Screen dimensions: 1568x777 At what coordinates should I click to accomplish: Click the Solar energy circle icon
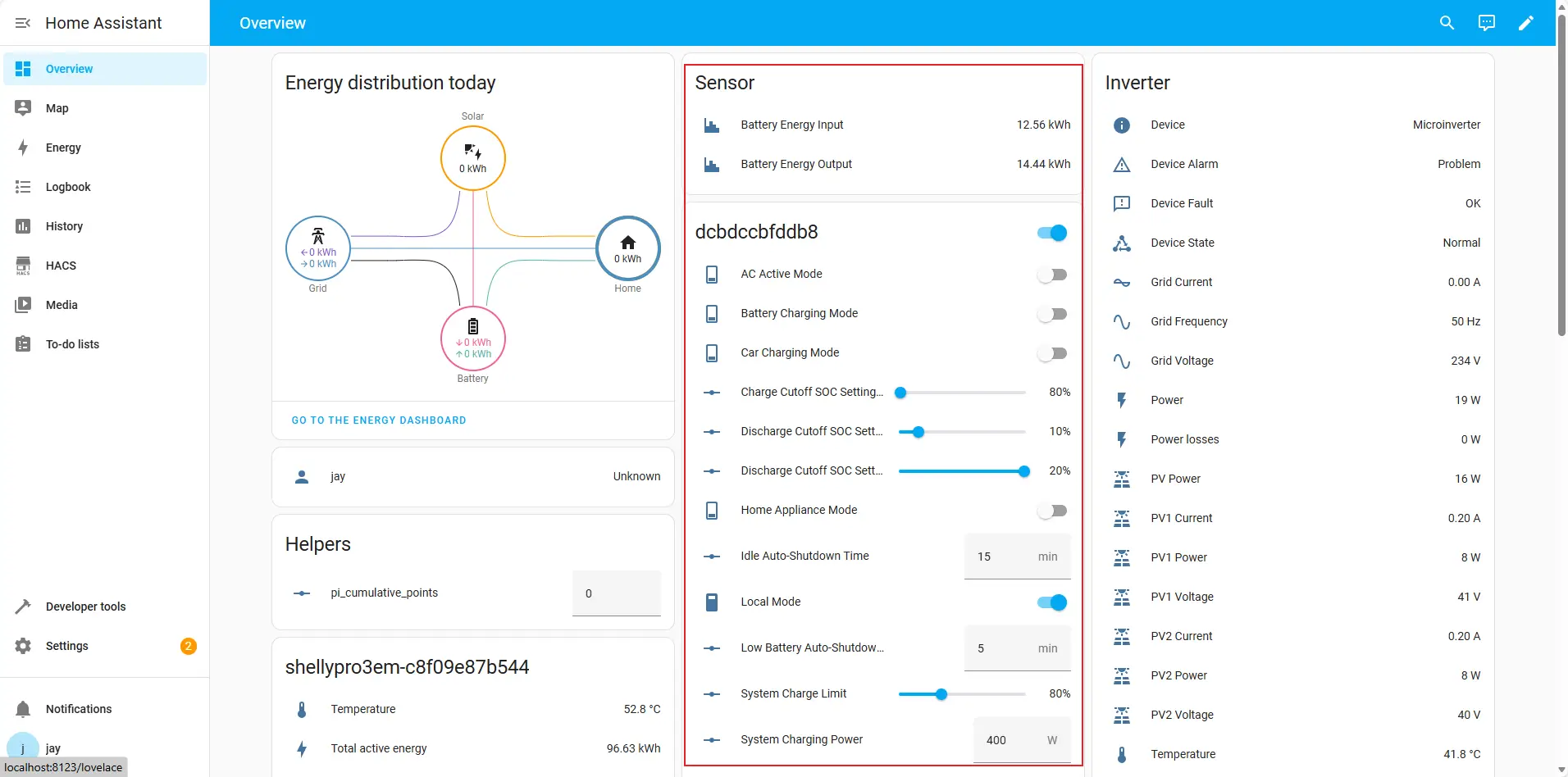(x=472, y=158)
